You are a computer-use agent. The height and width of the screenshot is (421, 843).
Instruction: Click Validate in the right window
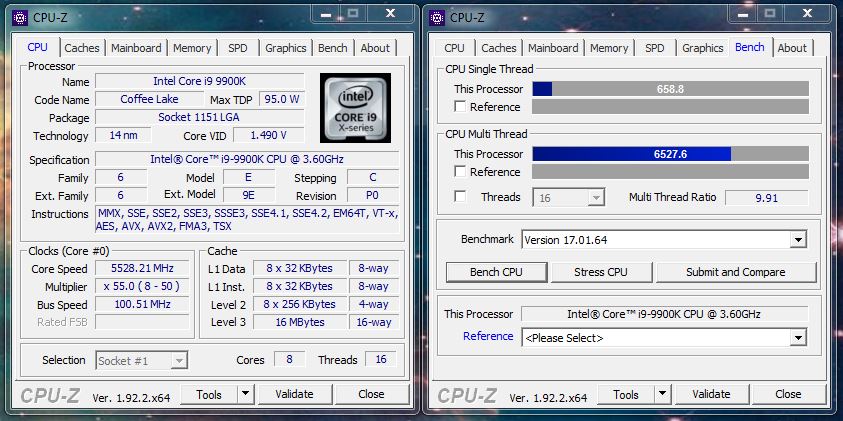click(711, 395)
